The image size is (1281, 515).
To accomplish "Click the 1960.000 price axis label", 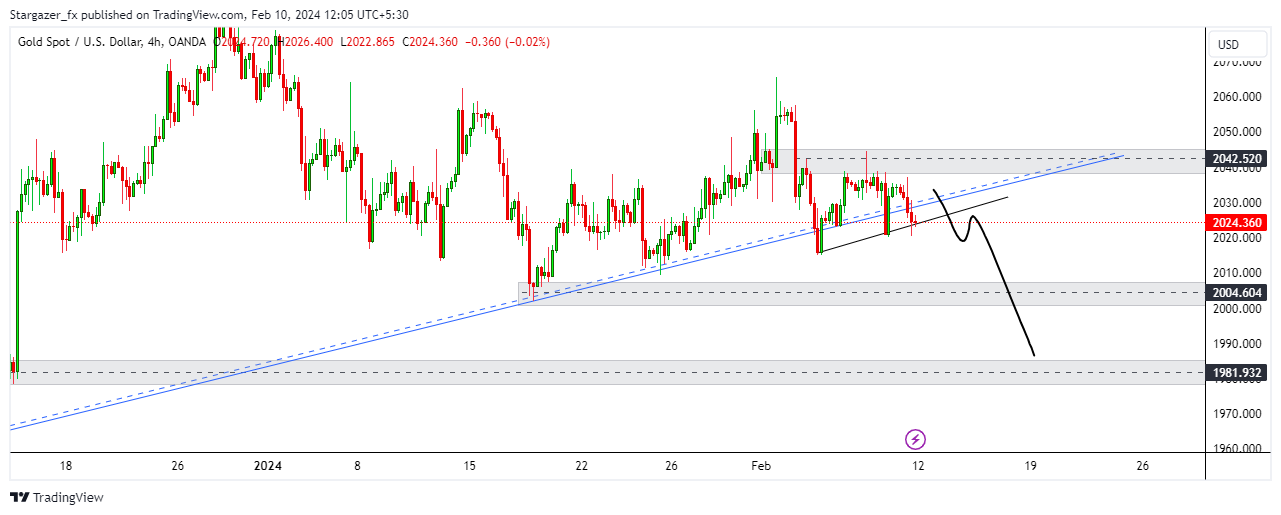I will [x=1239, y=448].
